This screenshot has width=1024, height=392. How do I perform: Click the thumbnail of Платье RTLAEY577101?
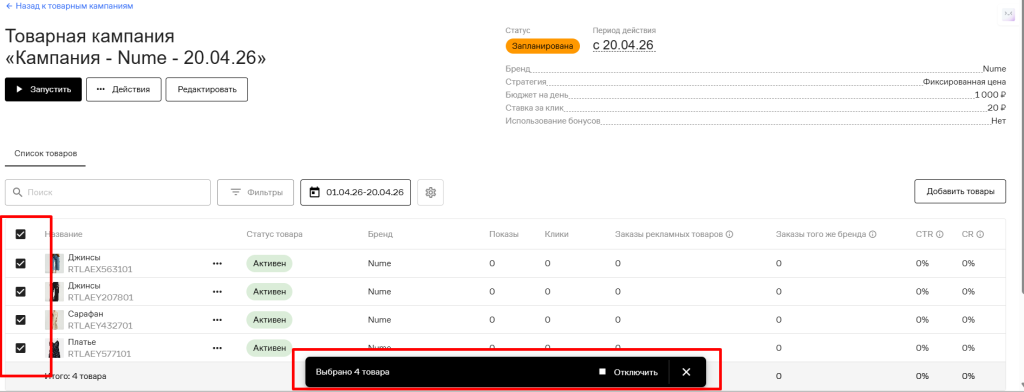(x=54, y=348)
